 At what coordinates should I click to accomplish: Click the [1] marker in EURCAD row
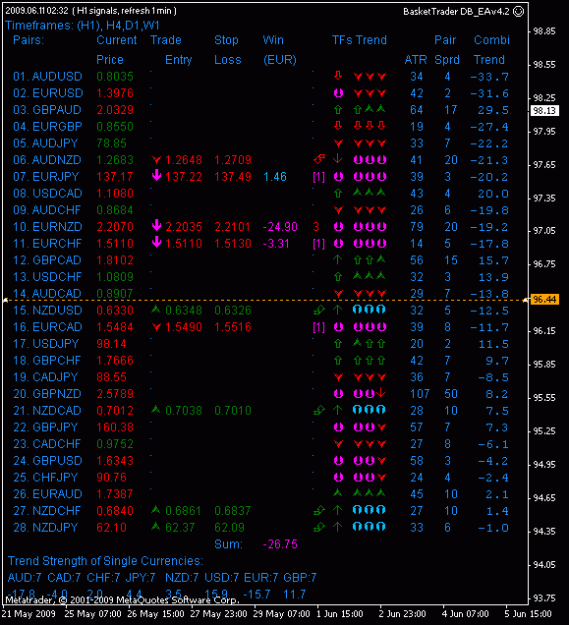coord(319,327)
